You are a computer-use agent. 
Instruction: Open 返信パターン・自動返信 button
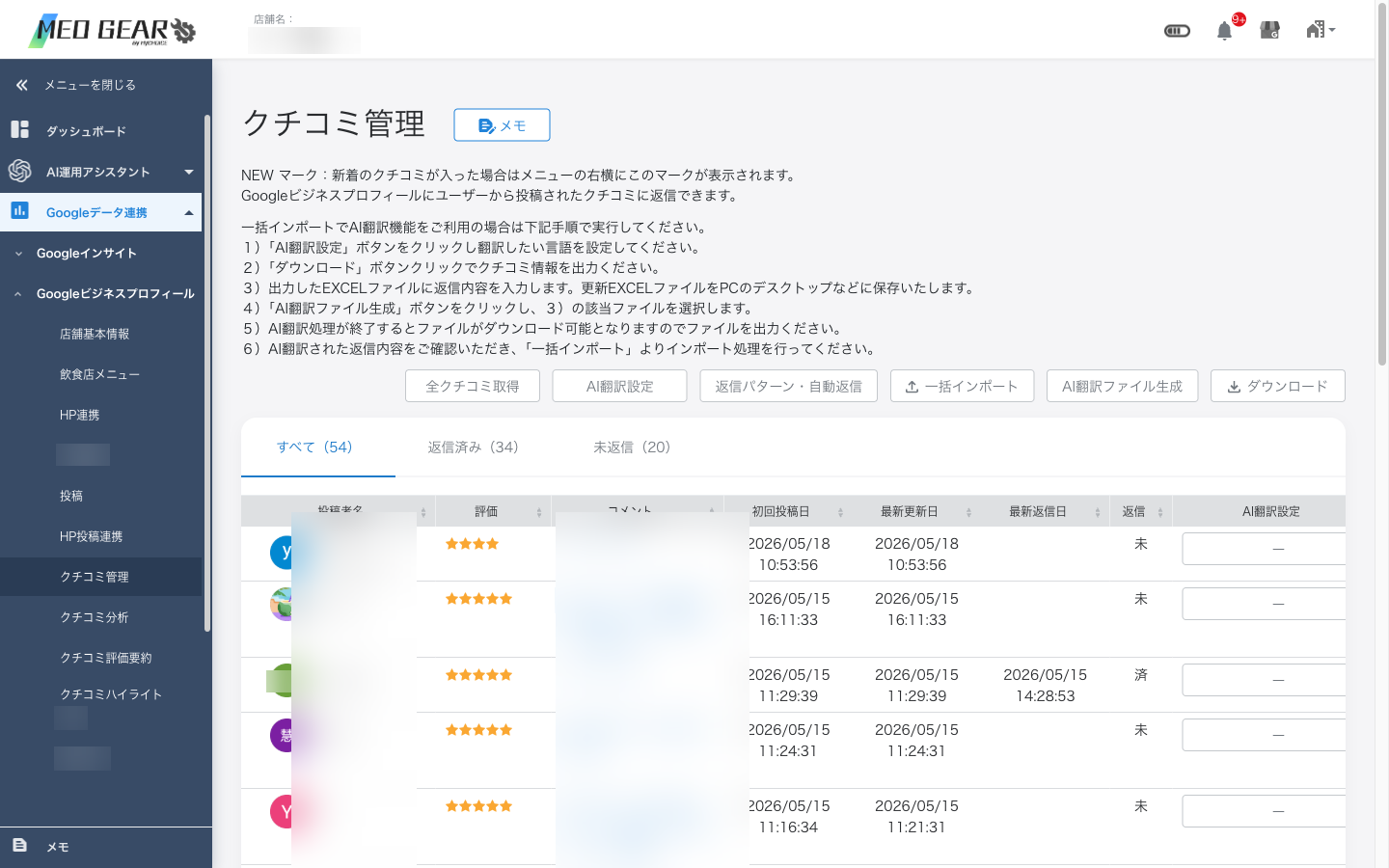[x=789, y=386]
